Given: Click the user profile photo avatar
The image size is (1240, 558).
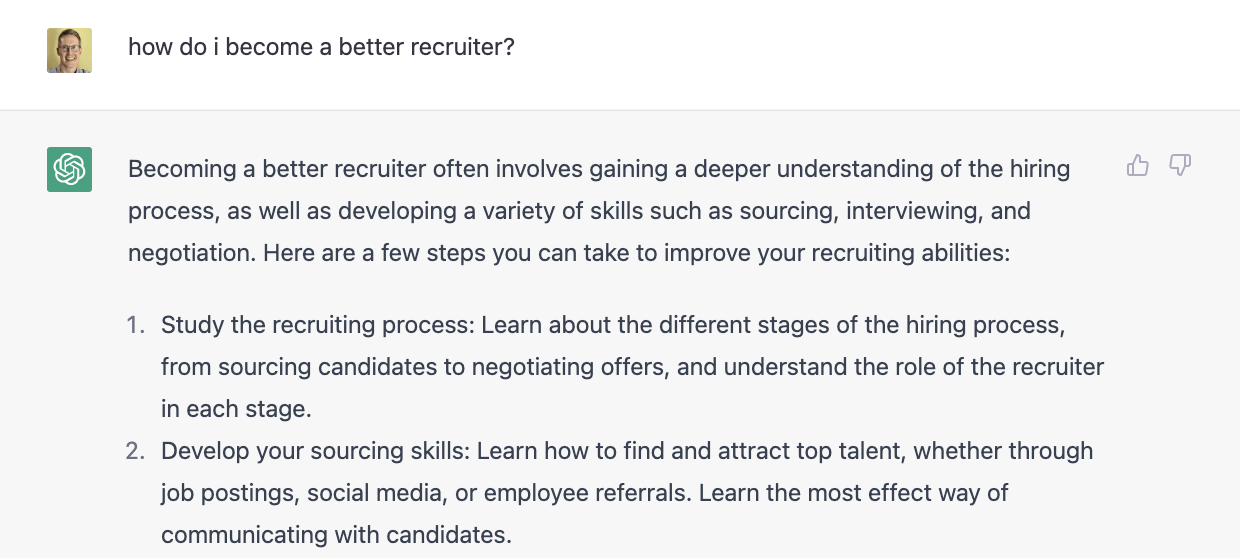Looking at the screenshot, I should tap(69, 50).
